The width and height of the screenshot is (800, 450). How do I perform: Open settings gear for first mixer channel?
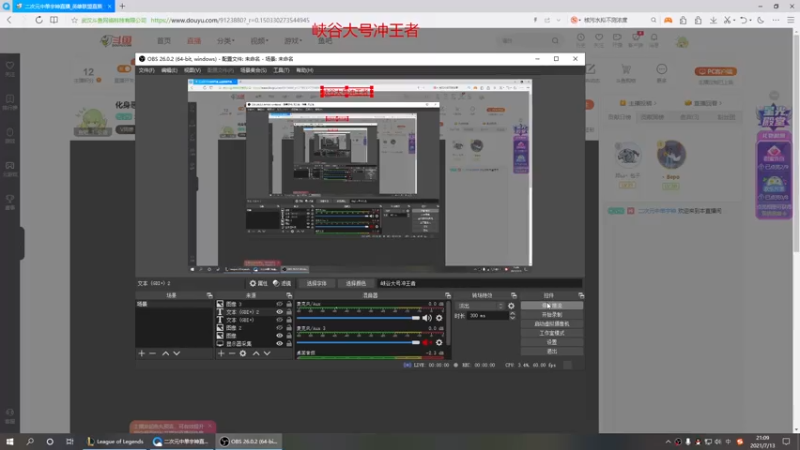439,318
